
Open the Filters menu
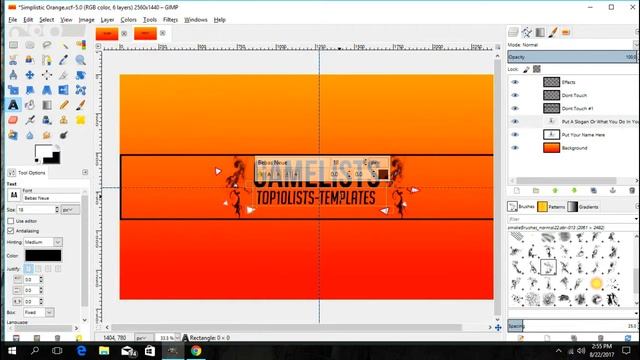point(170,20)
